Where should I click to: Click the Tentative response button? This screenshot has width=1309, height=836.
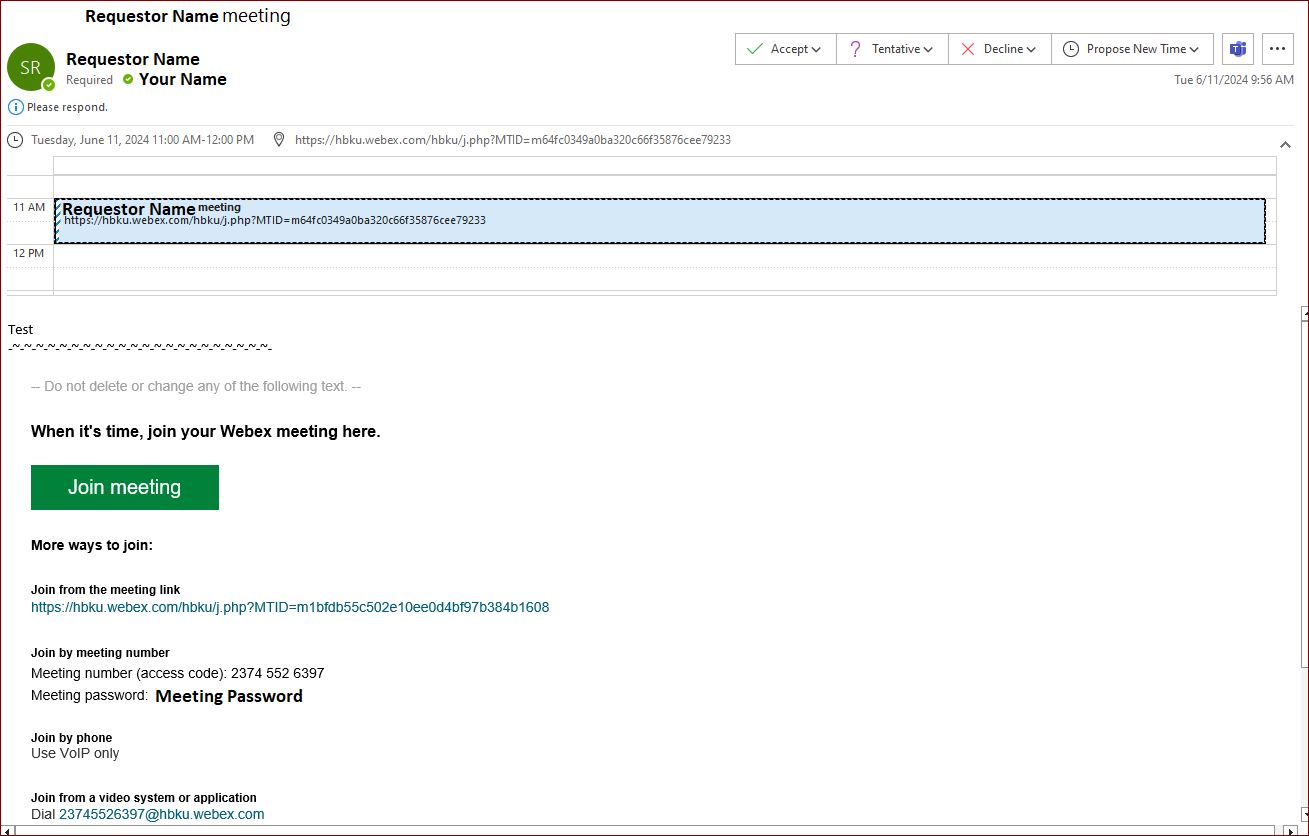(x=891, y=49)
